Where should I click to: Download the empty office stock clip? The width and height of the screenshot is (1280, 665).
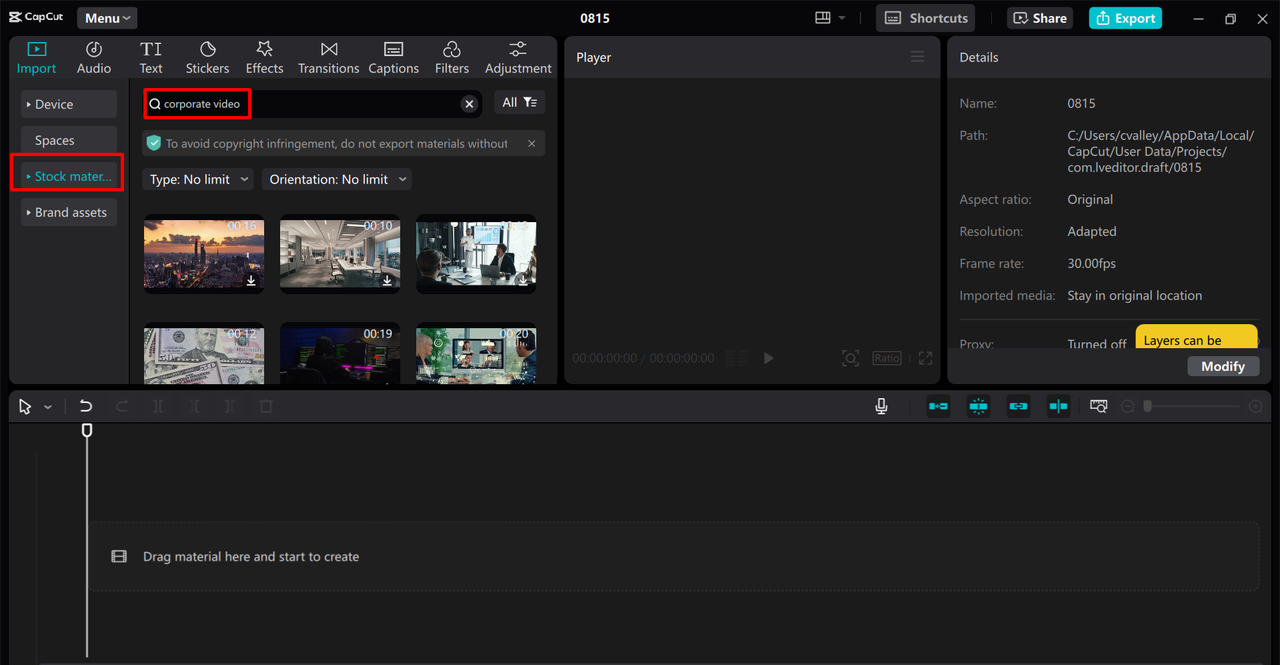pyautogui.click(x=387, y=281)
